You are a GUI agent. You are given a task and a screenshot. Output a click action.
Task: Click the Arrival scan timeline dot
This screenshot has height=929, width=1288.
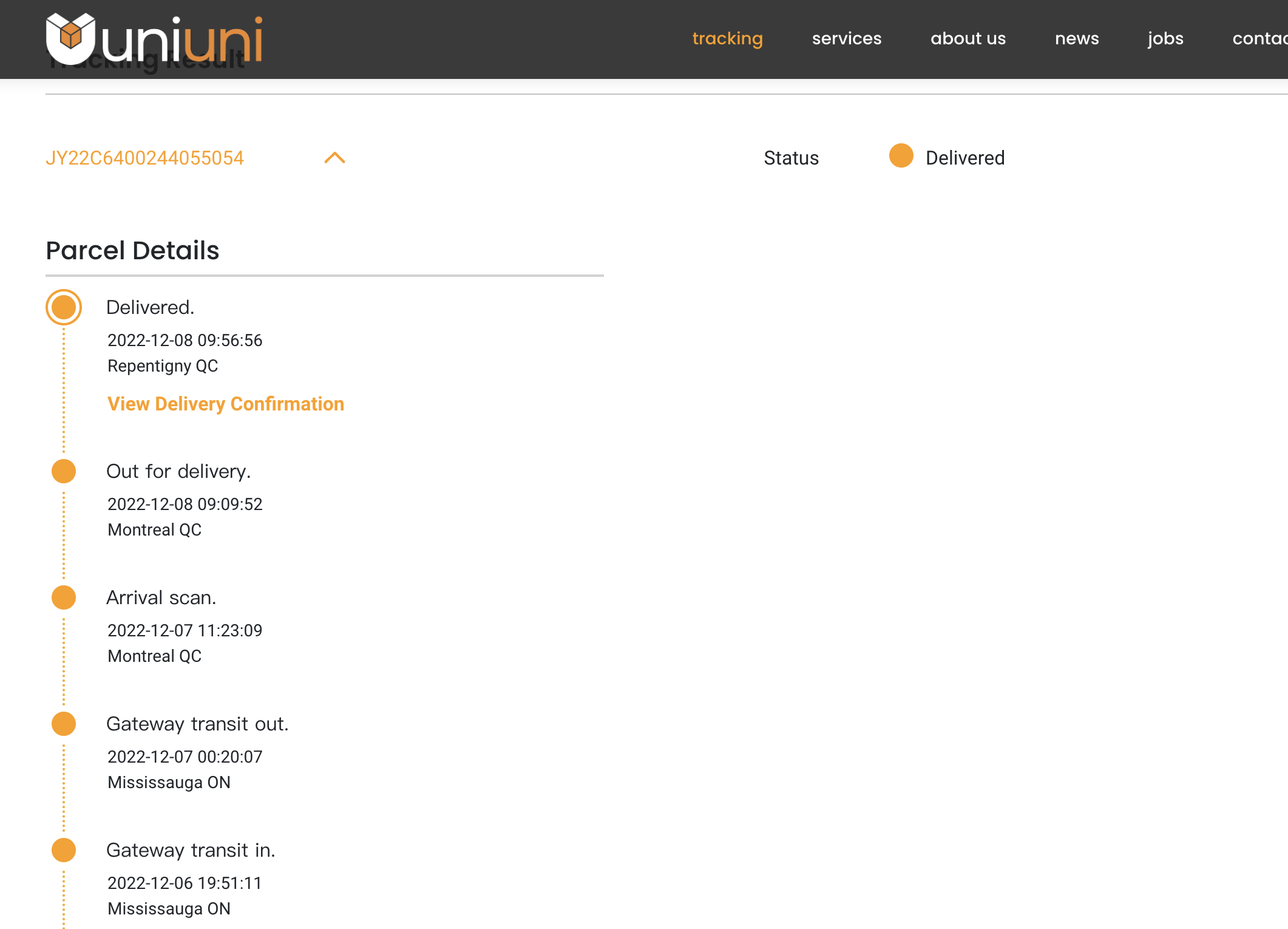click(64, 597)
